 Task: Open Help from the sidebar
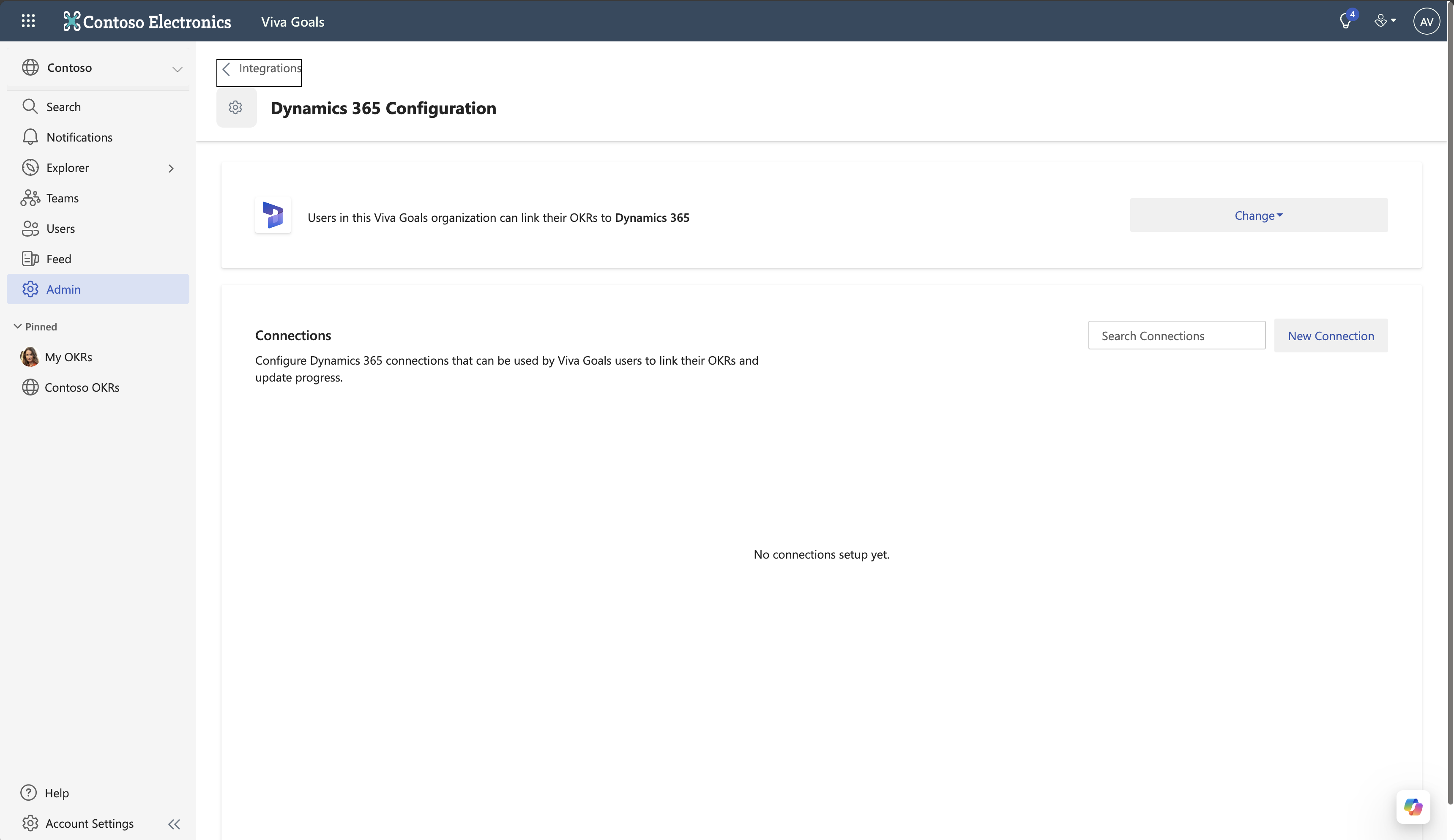tap(56, 793)
